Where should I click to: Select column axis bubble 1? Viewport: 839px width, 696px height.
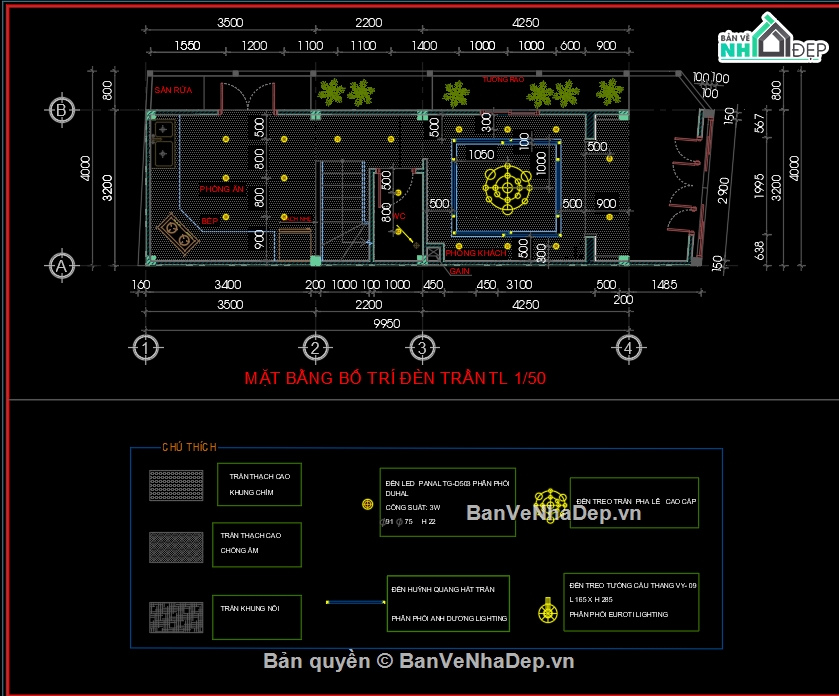[x=145, y=347]
